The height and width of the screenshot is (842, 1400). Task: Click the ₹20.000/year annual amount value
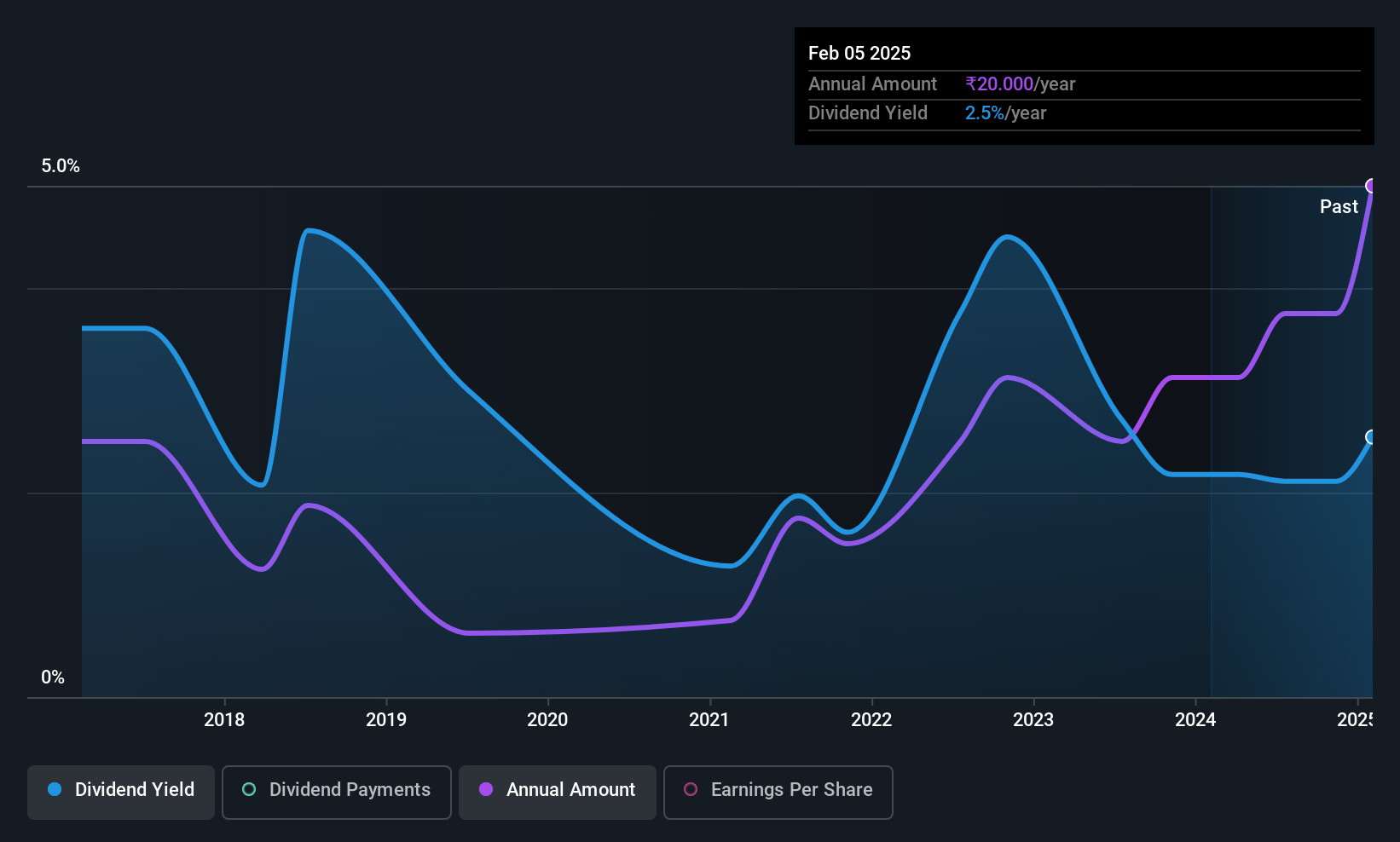coord(1020,84)
